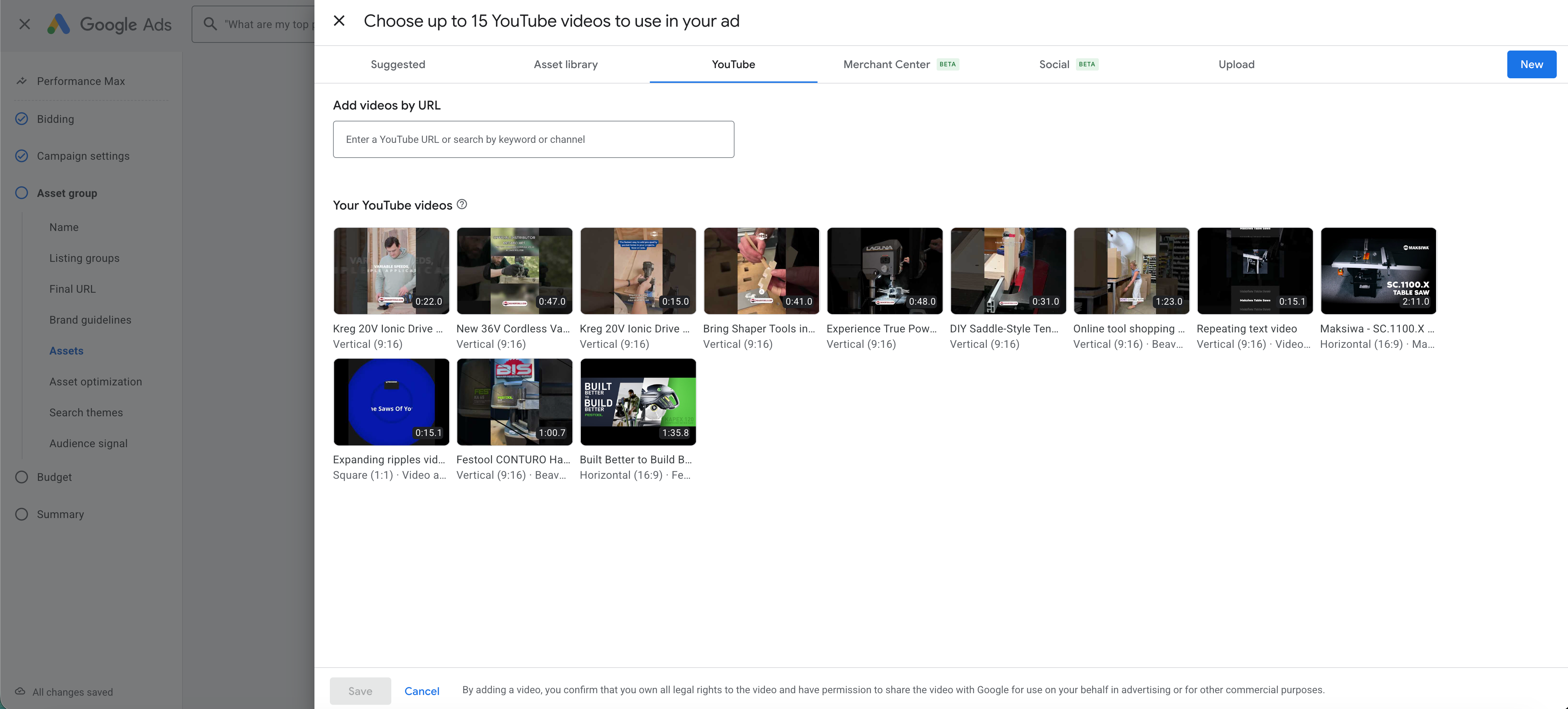1568x709 pixels.
Task: Open Campaign settings step
Action: (83, 156)
